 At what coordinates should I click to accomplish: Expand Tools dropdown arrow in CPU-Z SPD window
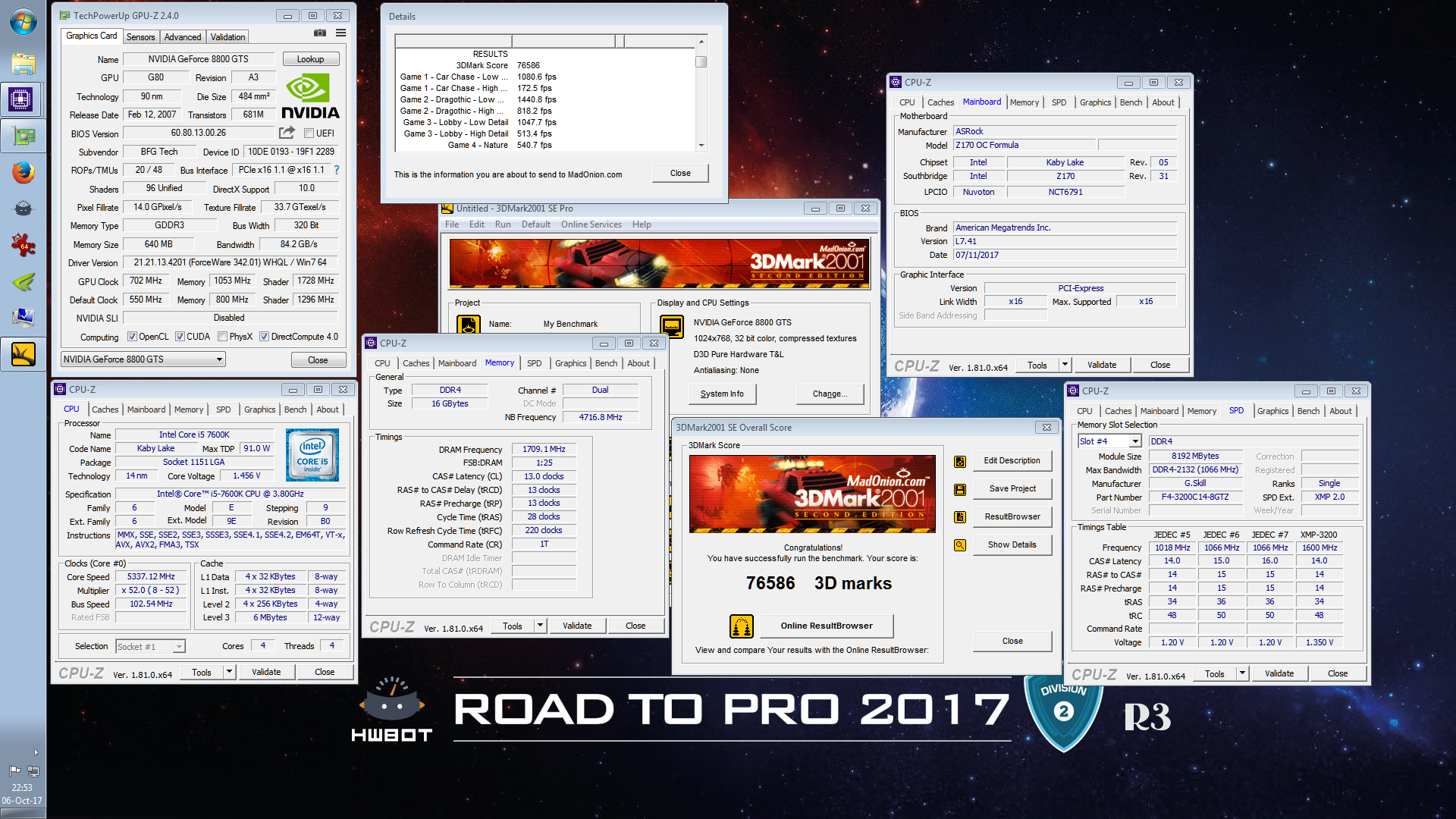[1242, 674]
